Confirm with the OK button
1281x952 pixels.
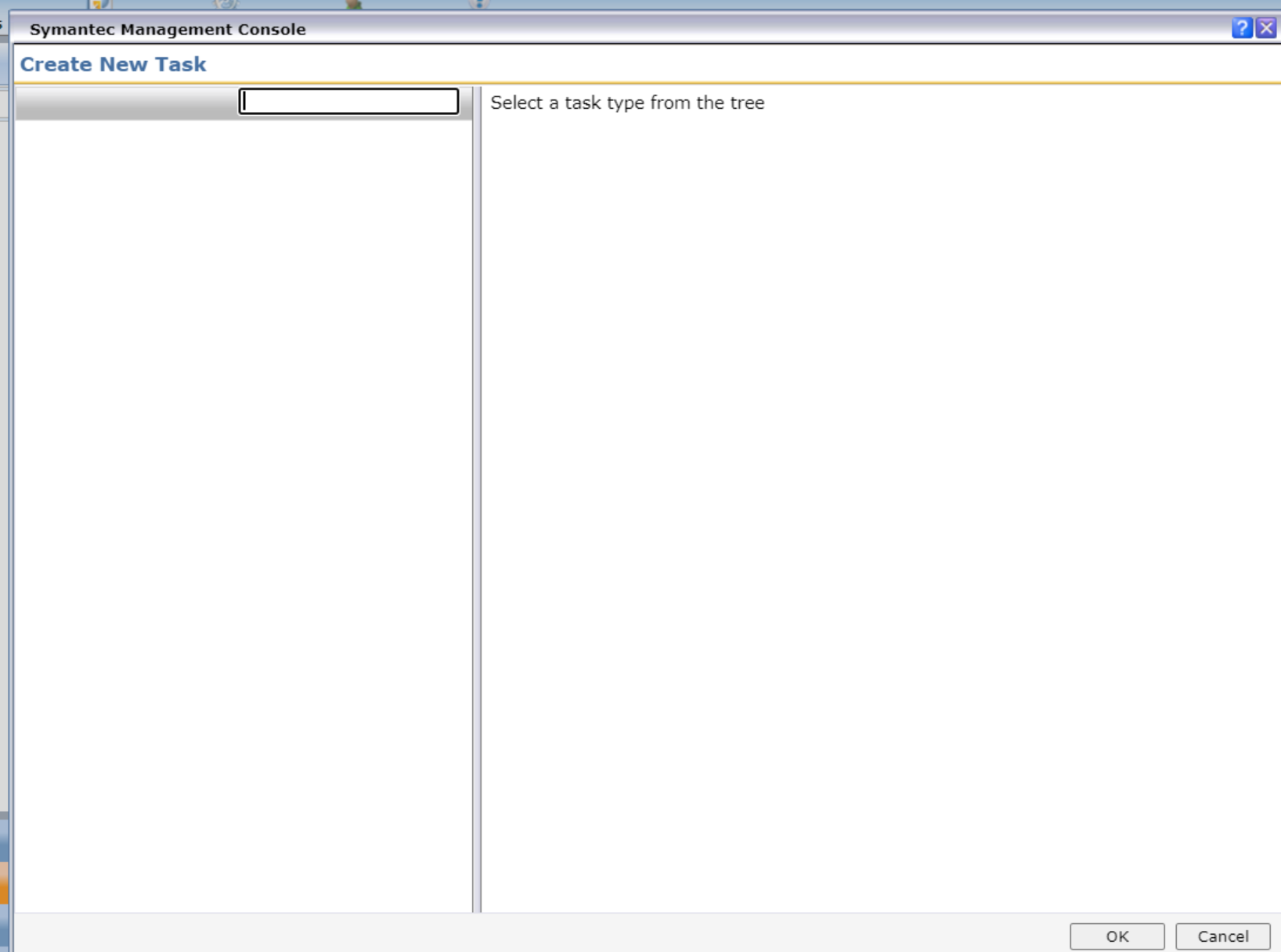tap(1117, 936)
